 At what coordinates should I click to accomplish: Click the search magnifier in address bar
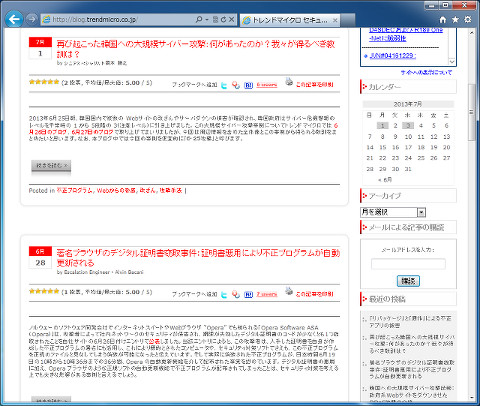pyautogui.click(x=199, y=19)
